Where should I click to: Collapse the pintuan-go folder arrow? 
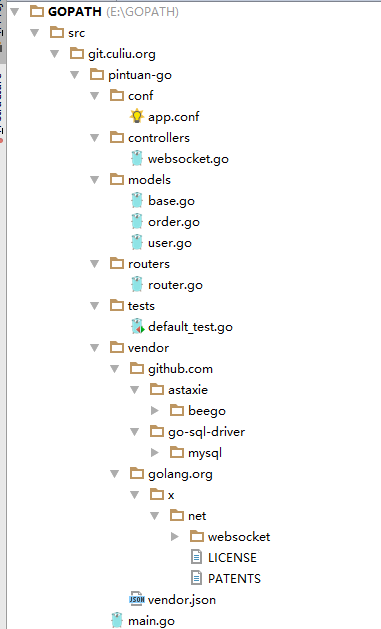(75, 75)
